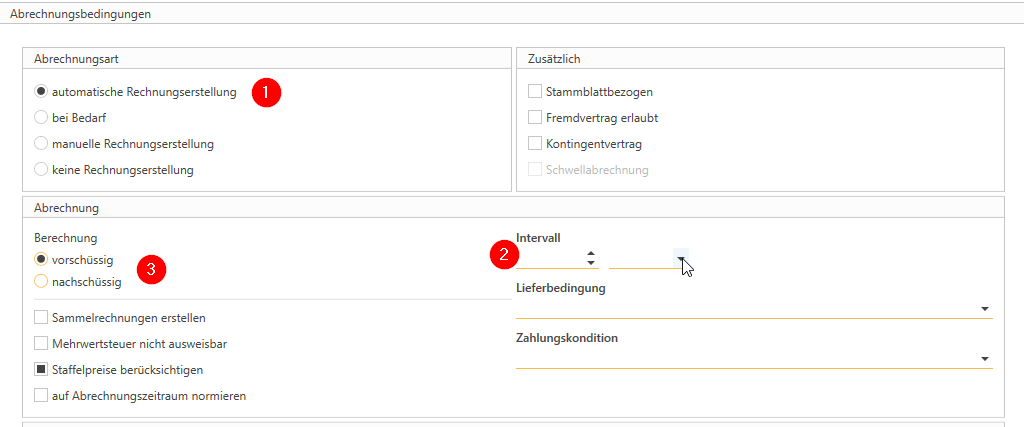
Task: Check auf Abrechnungszeitraum normieren
Action: [x=42, y=396]
